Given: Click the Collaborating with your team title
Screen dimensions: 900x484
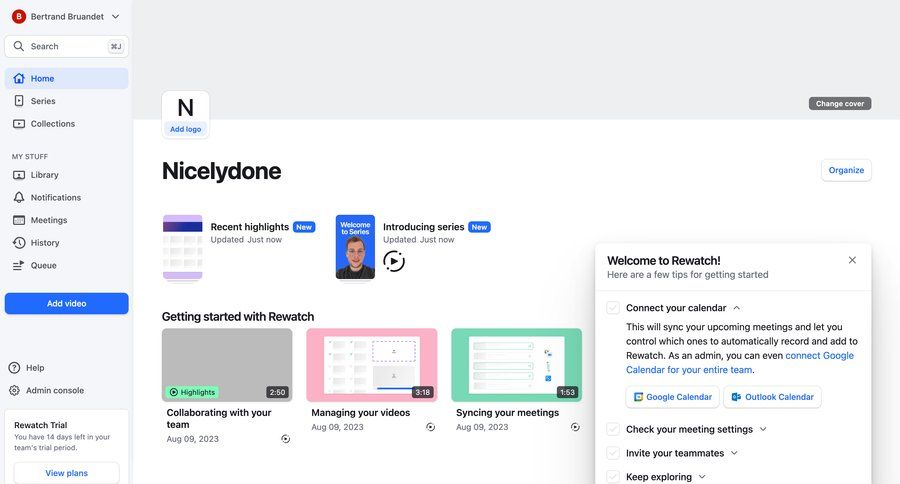Looking at the screenshot, I should (219, 419).
